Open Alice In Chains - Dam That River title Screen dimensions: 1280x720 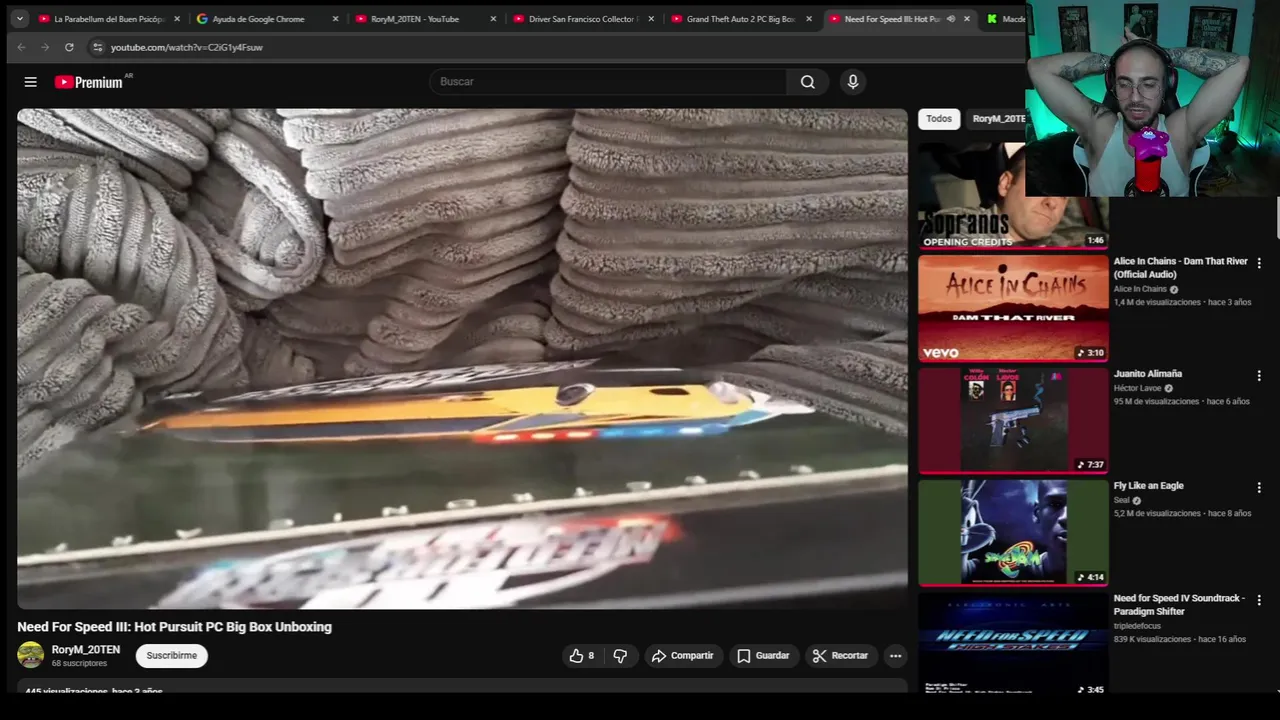[1181, 267]
